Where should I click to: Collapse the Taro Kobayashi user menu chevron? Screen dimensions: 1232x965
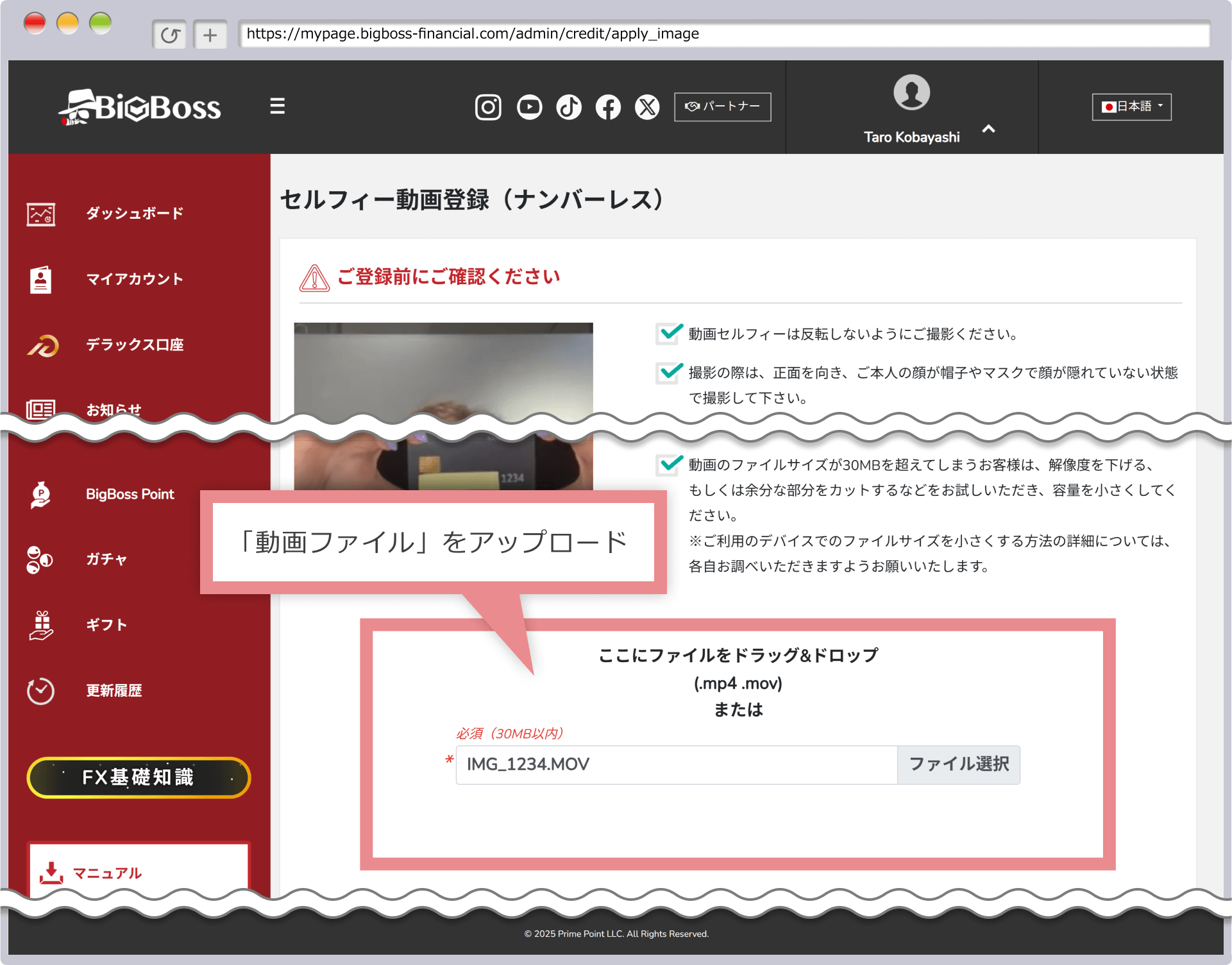[988, 130]
